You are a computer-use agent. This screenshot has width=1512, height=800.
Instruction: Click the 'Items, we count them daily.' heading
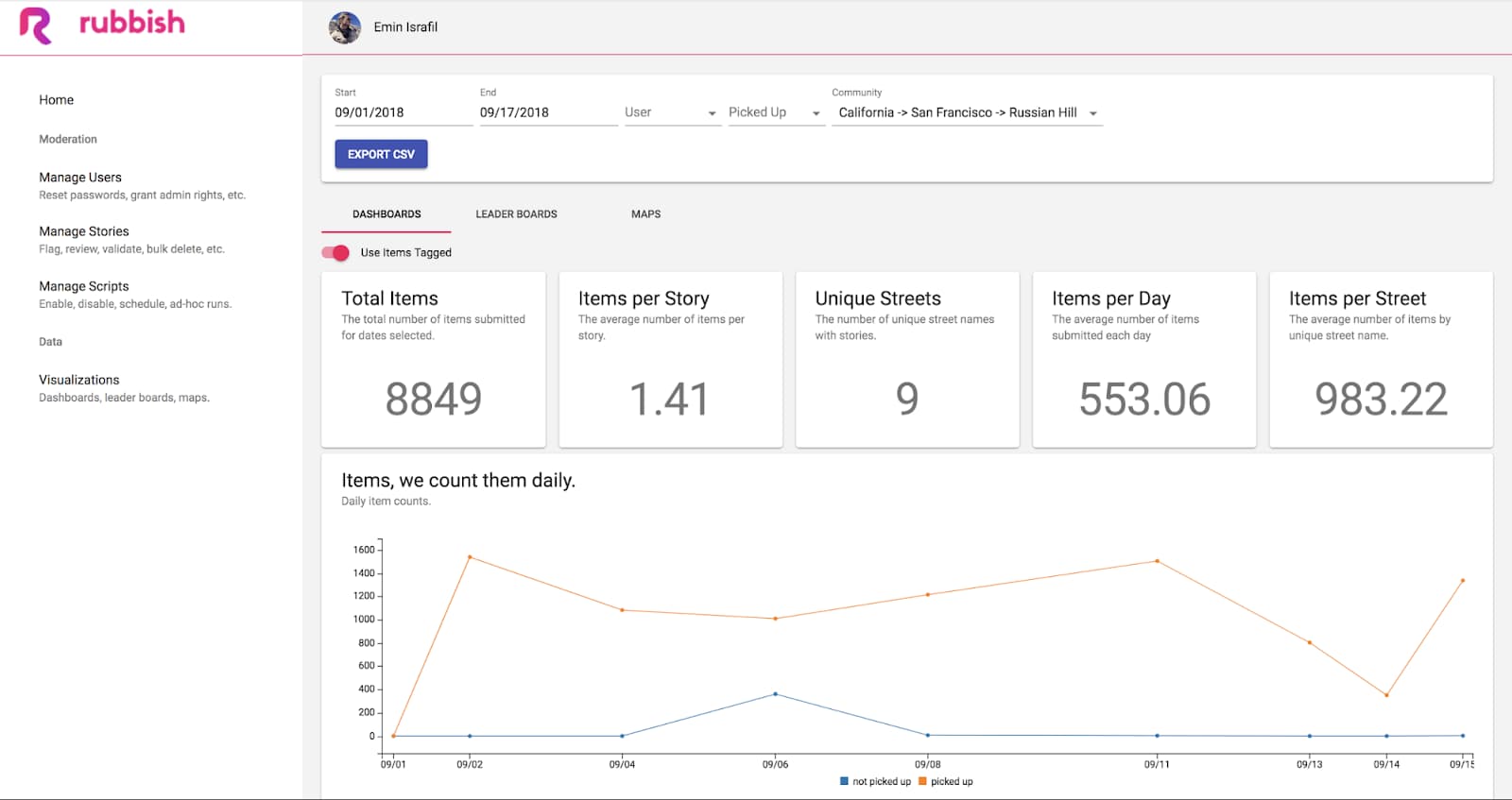pyautogui.click(x=458, y=480)
